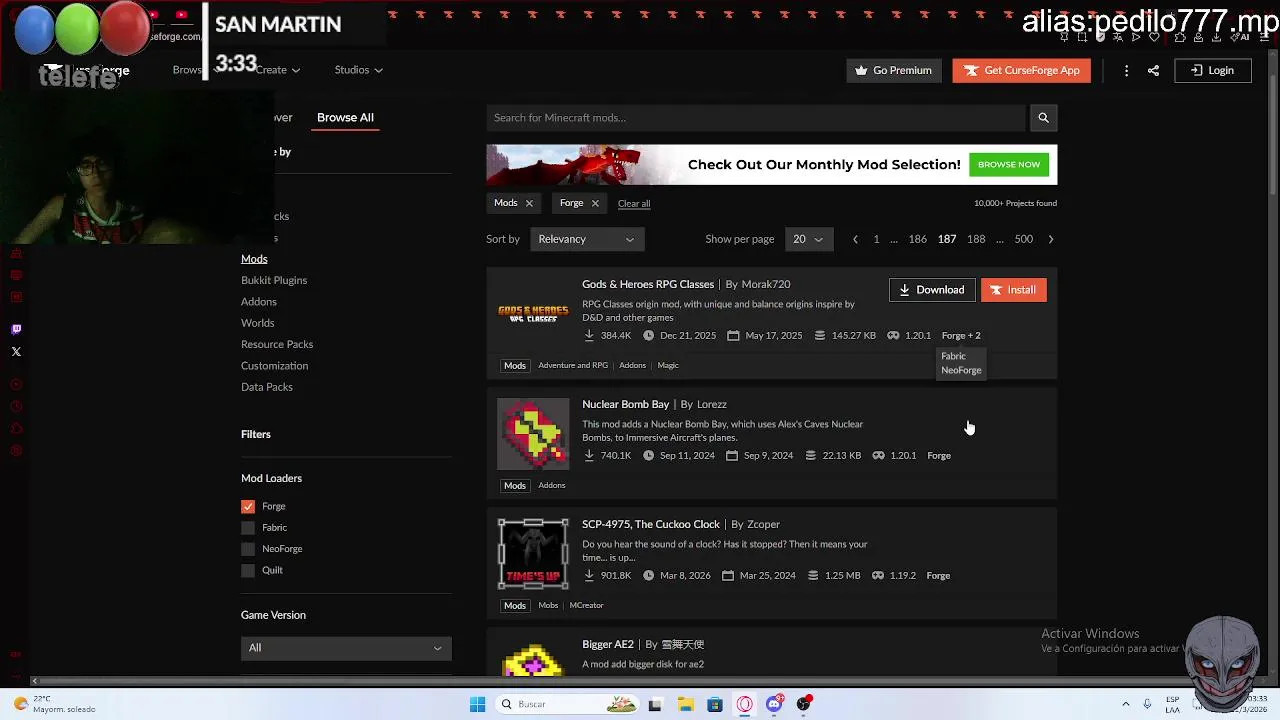The width and height of the screenshot is (1280, 720).
Task: Open the three-dot more options menu
Action: pyautogui.click(x=1126, y=70)
